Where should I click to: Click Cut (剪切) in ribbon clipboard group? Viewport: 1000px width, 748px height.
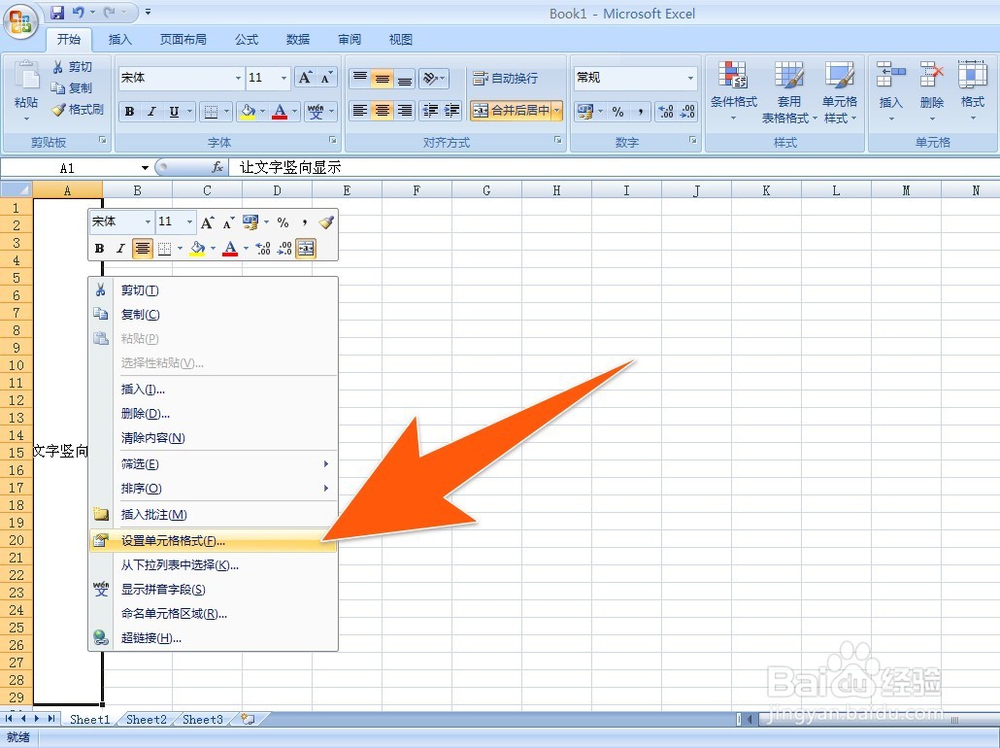(72, 67)
